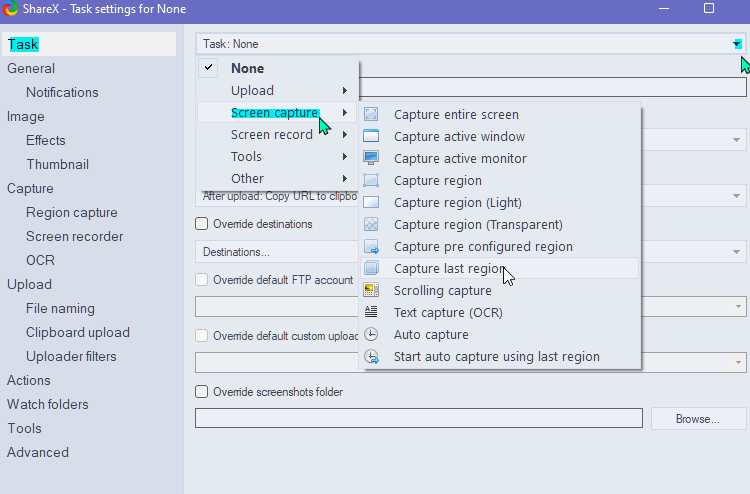Choose Upload in the task menu
Viewport: 750px width, 494px height.
click(x=277, y=90)
